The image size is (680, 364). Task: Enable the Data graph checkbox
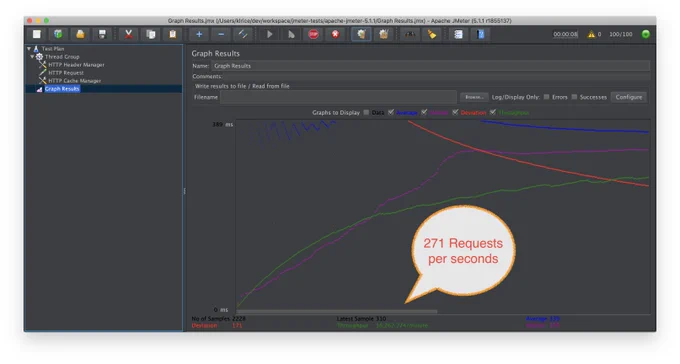(366, 112)
